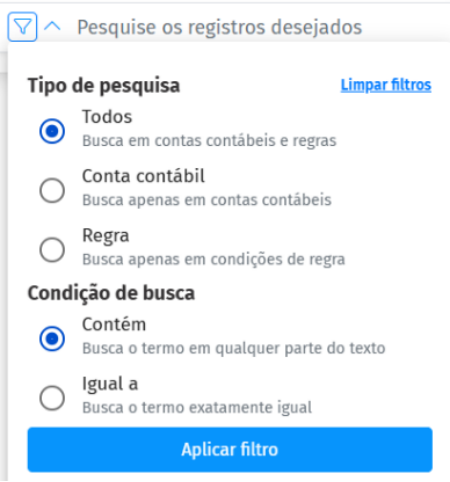Click the 'Contém' option label text
The height and width of the screenshot is (482, 450).
pos(114,324)
